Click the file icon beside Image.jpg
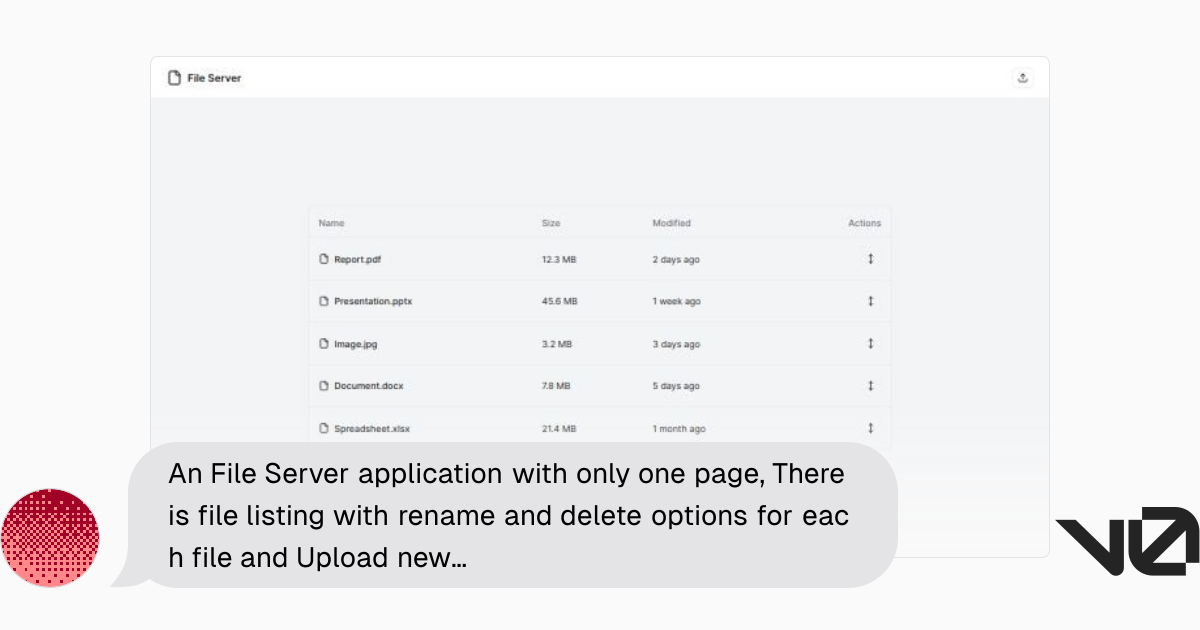The width and height of the screenshot is (1200, 630). point(324,343)
